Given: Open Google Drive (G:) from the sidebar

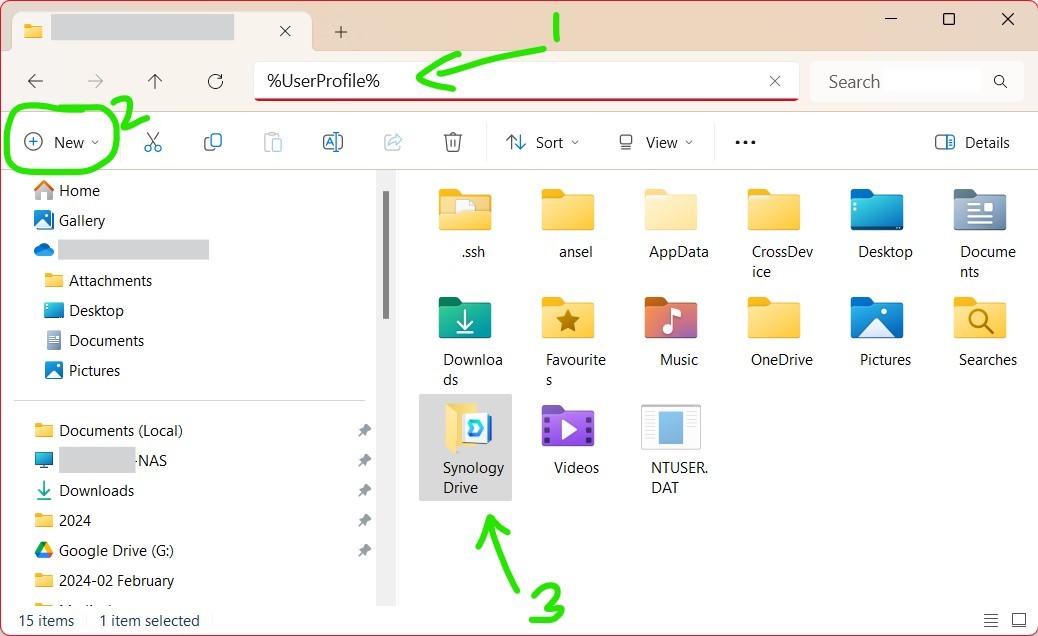Looking at the screenshot, I should point(113,550).
